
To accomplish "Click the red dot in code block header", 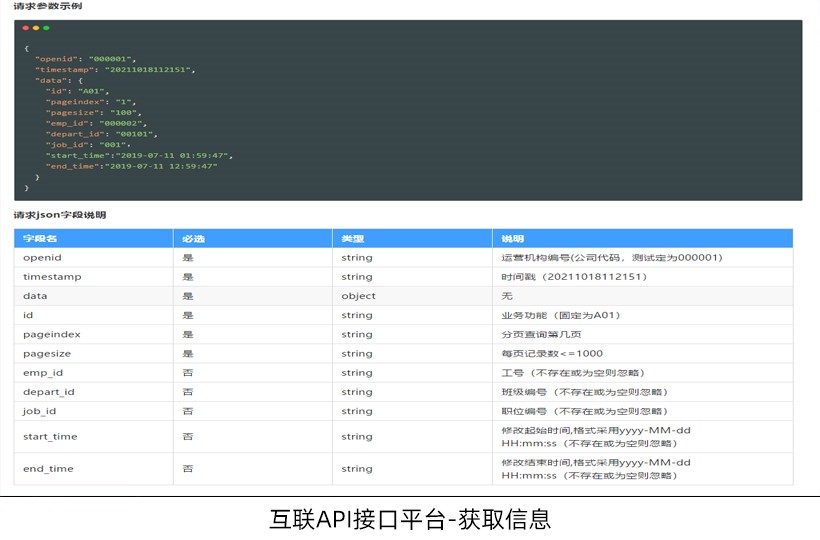I will [26, 28].
